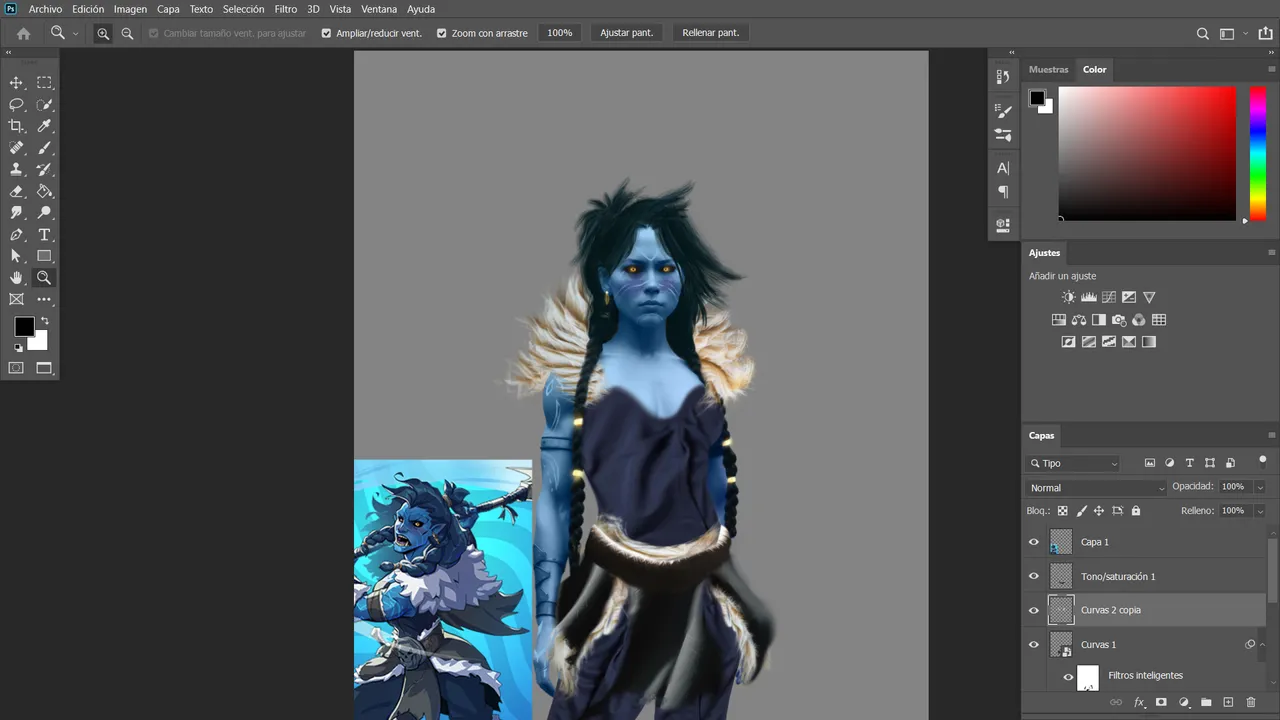Create a new layer group
Screen dimensions: 1280x720
[1206, 703]
